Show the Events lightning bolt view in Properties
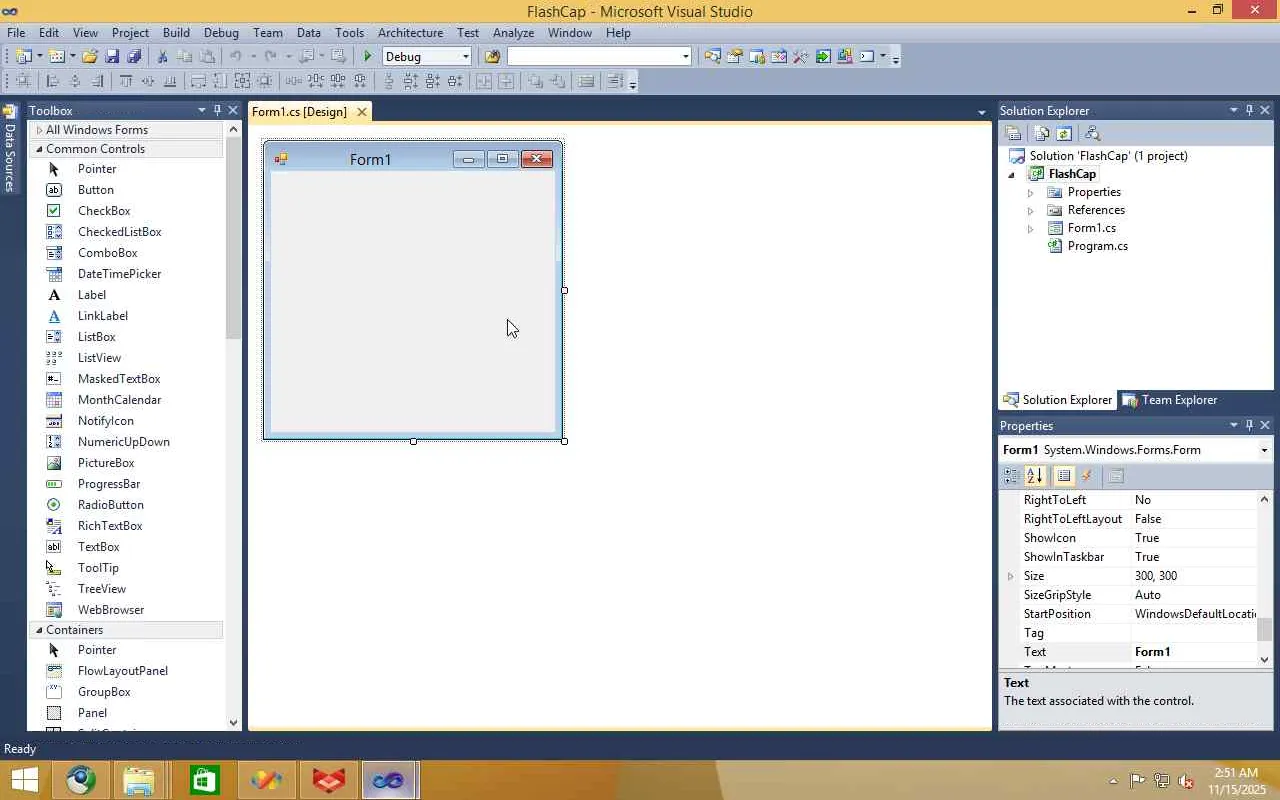The image size is (1280, 800). click(1087, 477)
